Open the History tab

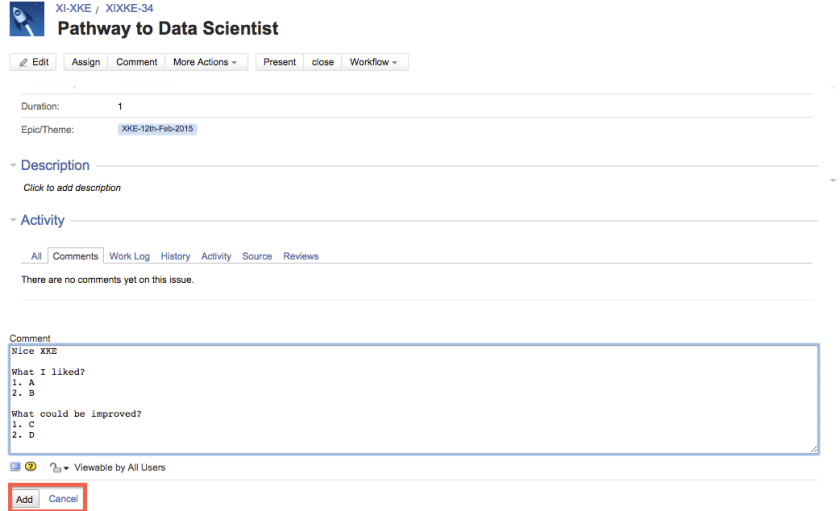tap(175, 256)
